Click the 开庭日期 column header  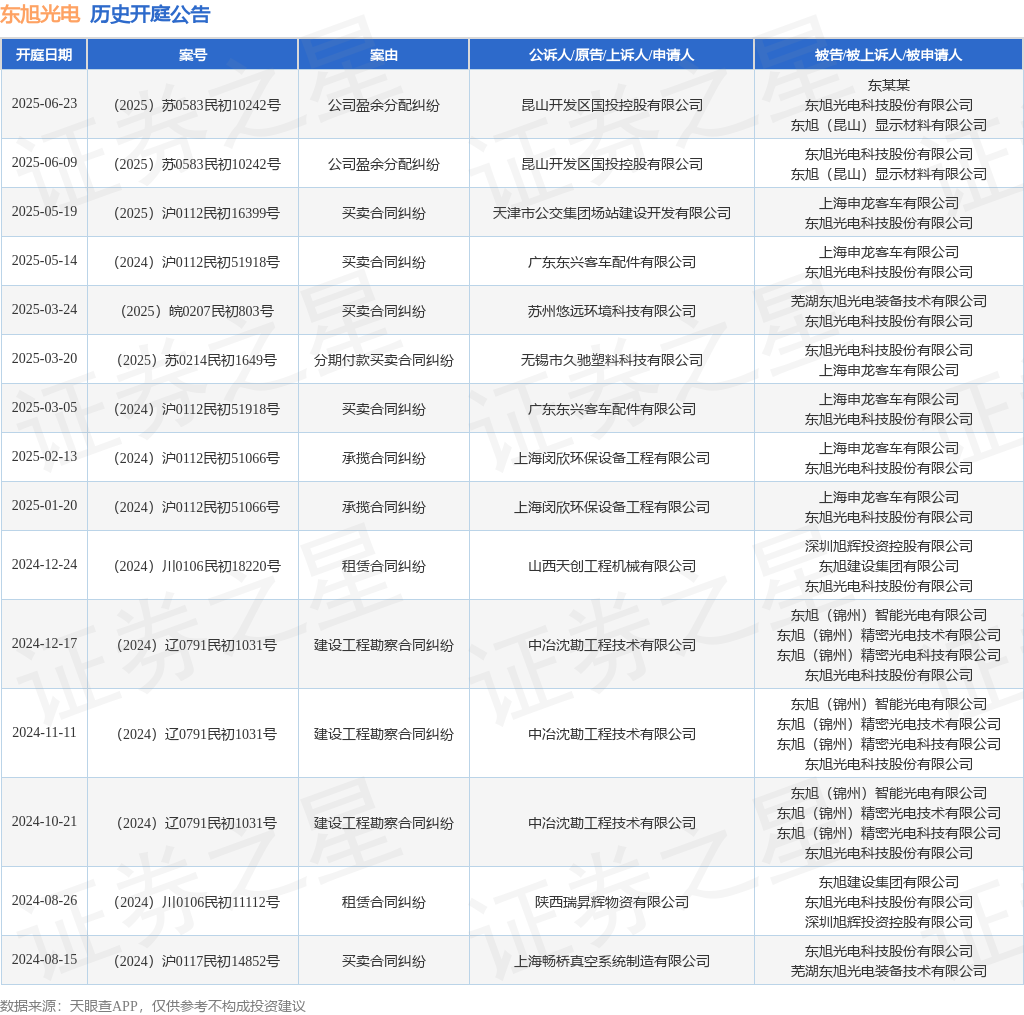(44, 55)
